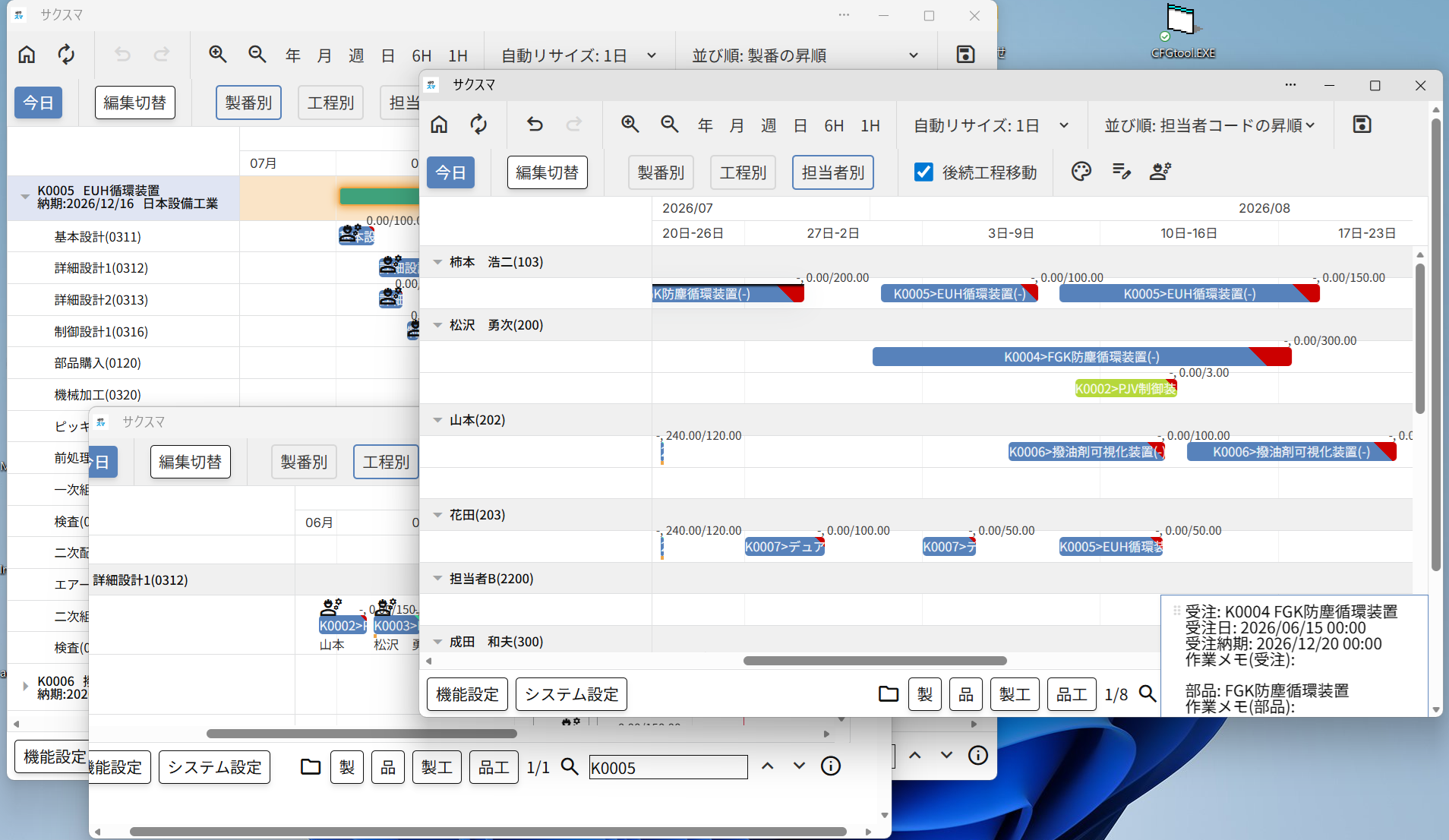Select the 6H time scale in the front window
Viewport: 1449px width, 840px height.
[834, 125]
